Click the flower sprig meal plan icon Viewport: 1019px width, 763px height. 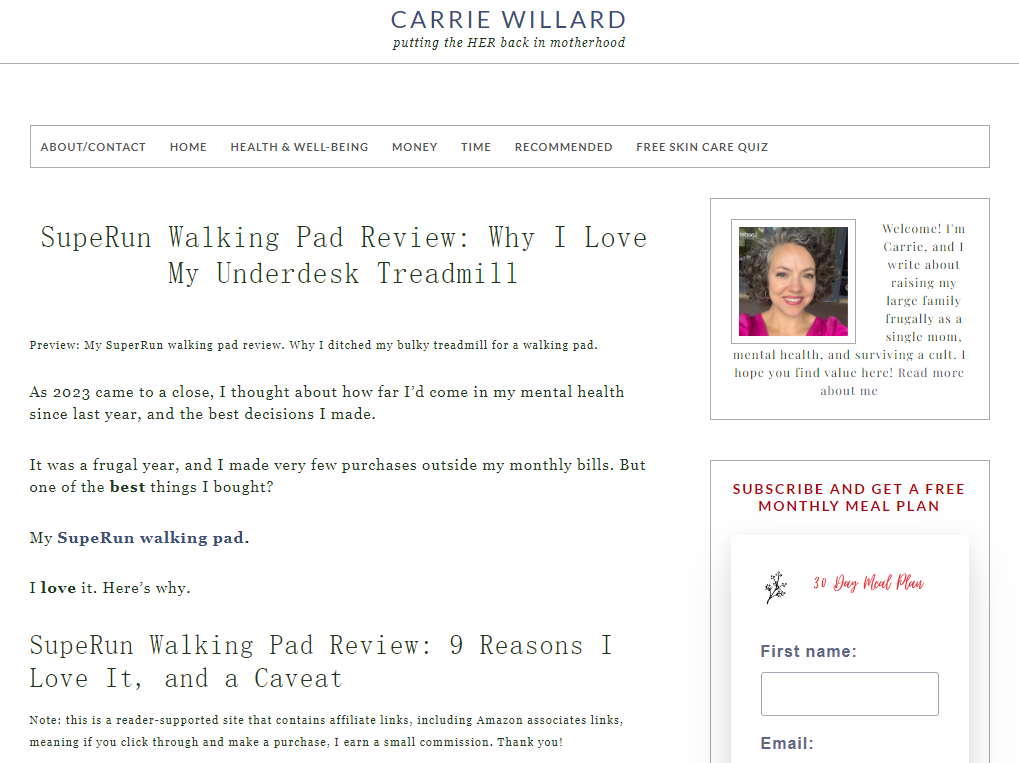pos(775,587)
